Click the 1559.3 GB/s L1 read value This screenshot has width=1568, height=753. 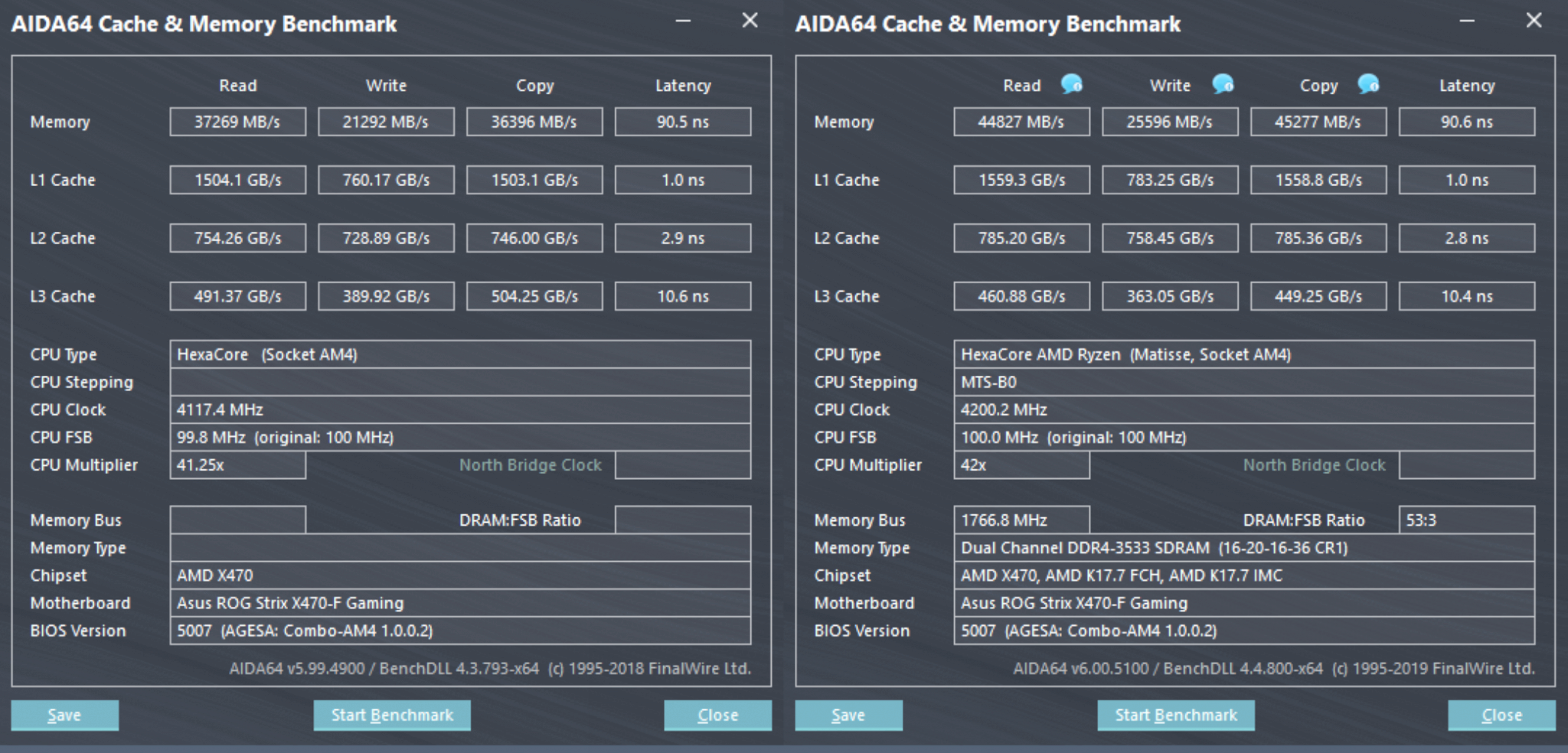(1022, 180)
